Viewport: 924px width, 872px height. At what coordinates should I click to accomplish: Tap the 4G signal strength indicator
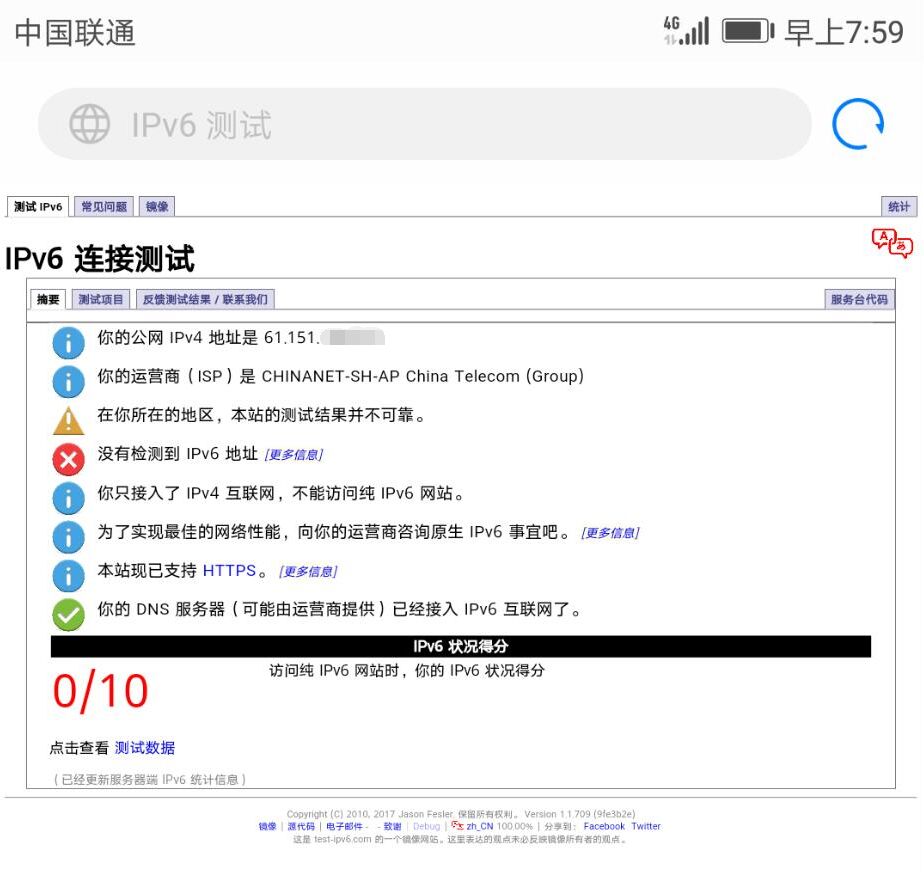click(x=686, y=31)
